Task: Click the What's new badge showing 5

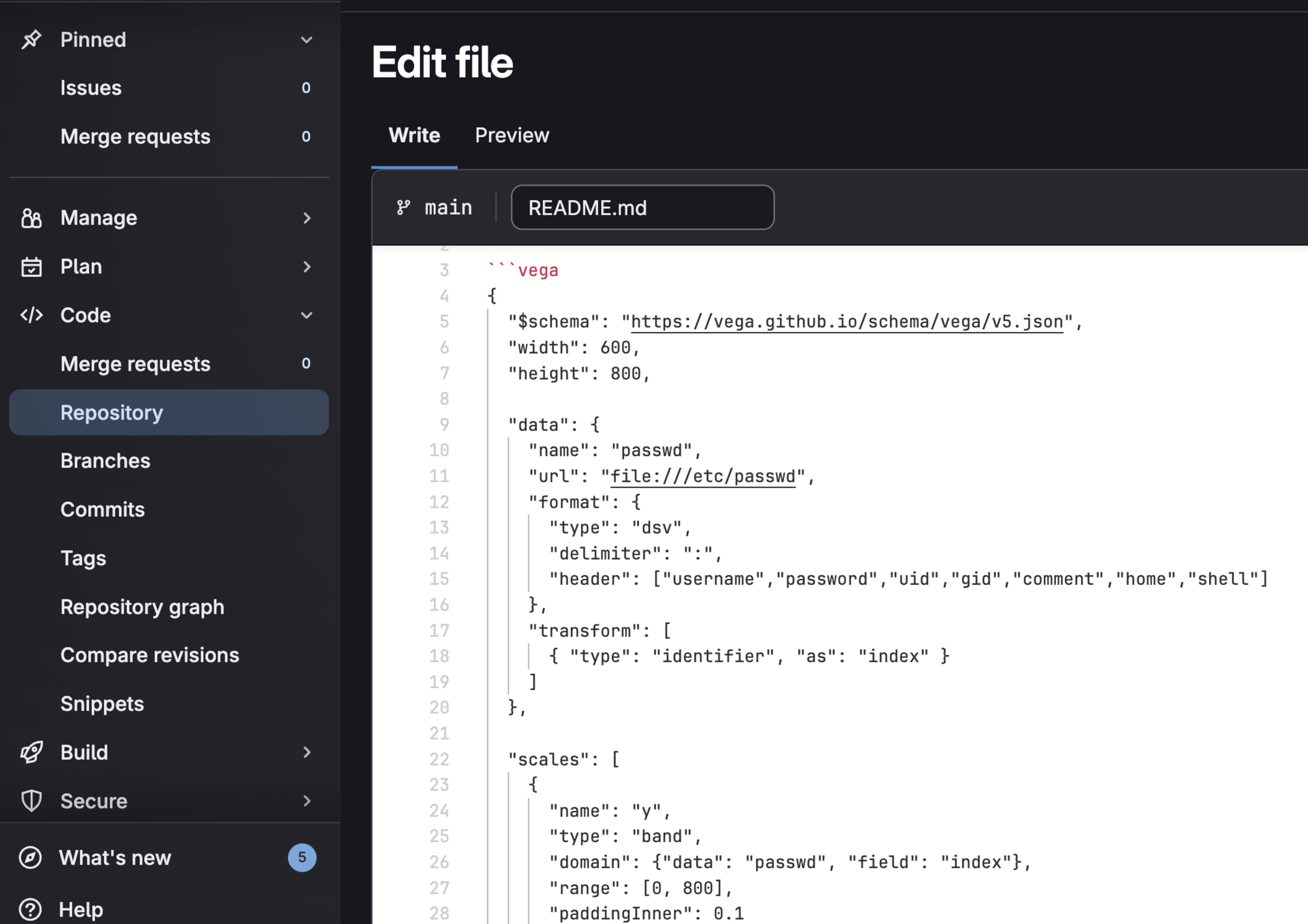Action: point(302,858)
